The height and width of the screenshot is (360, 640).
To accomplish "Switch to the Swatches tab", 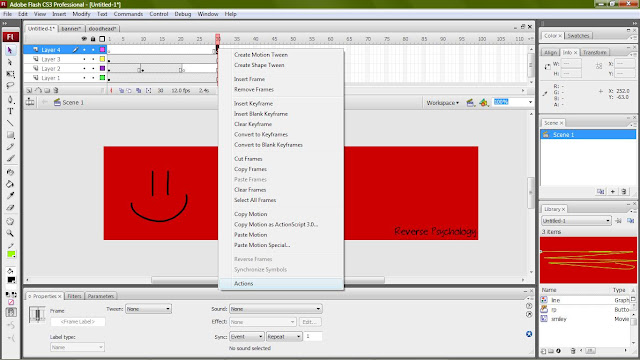I will pyautogui.click(x=578, y=36).
